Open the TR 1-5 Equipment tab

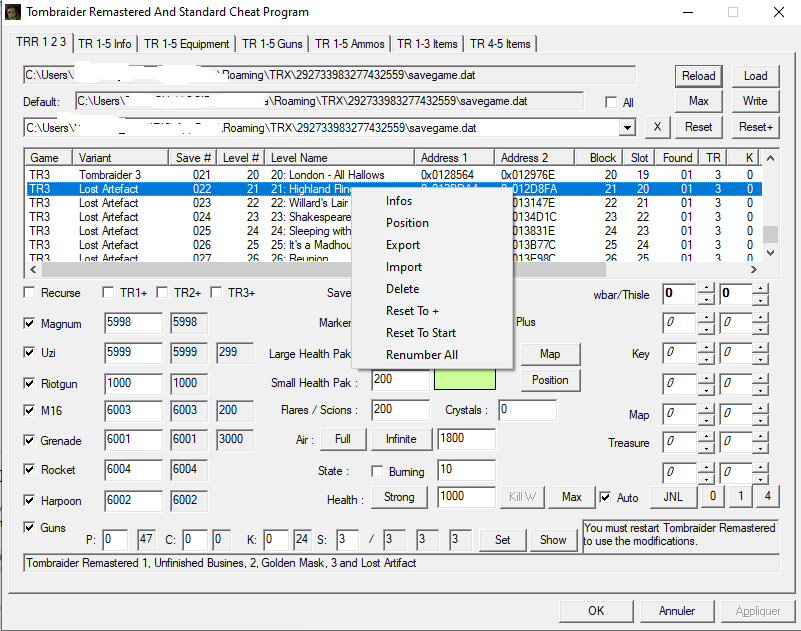coord(186,44)
